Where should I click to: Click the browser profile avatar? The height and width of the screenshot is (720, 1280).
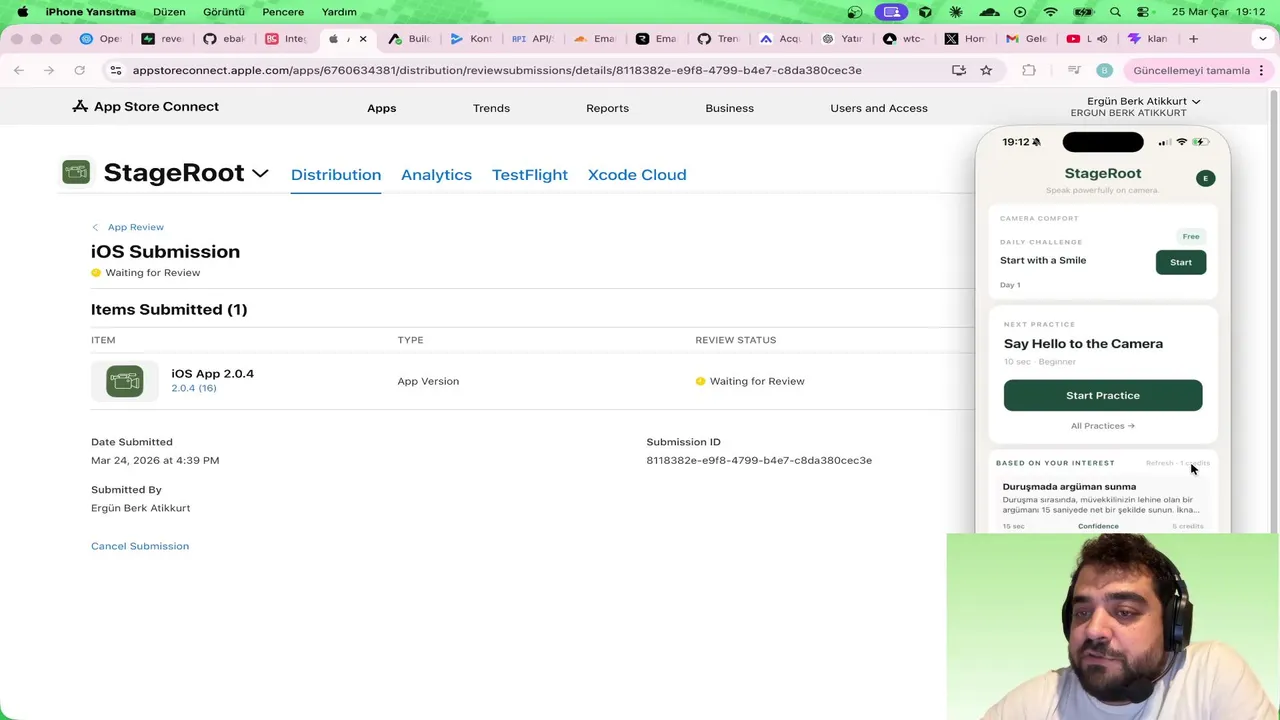[x=1104, y=70]
